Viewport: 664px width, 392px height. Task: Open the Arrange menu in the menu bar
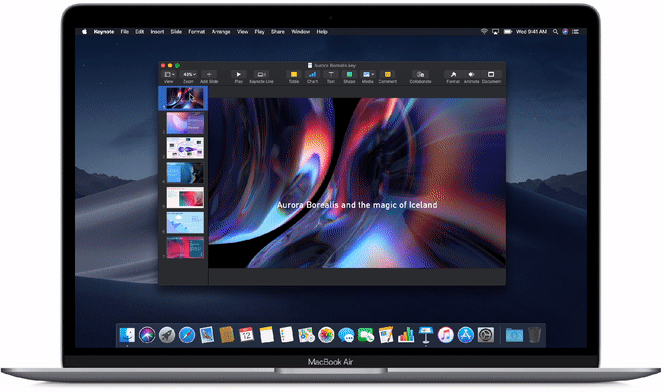221,32
